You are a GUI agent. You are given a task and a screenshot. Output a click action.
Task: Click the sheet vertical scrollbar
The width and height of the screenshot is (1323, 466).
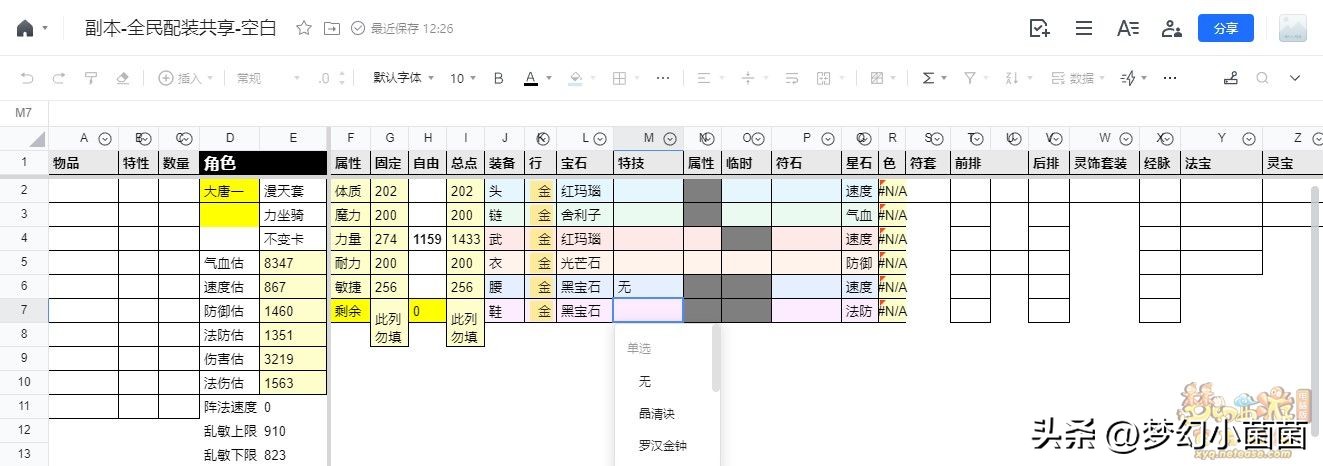point(1316,246)
